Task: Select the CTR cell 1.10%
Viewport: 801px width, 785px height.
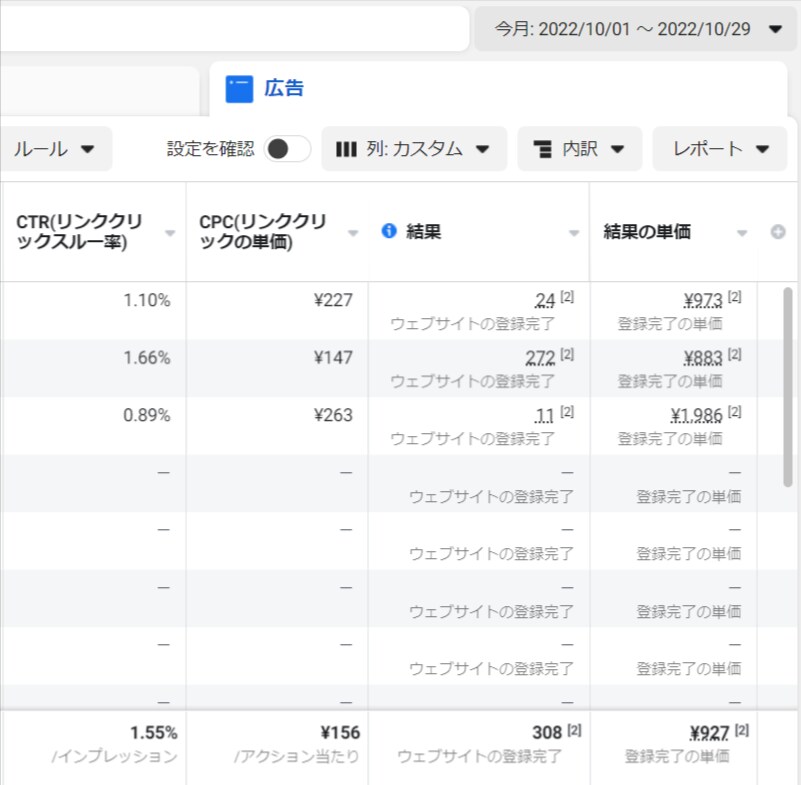Action: (147, 300)
